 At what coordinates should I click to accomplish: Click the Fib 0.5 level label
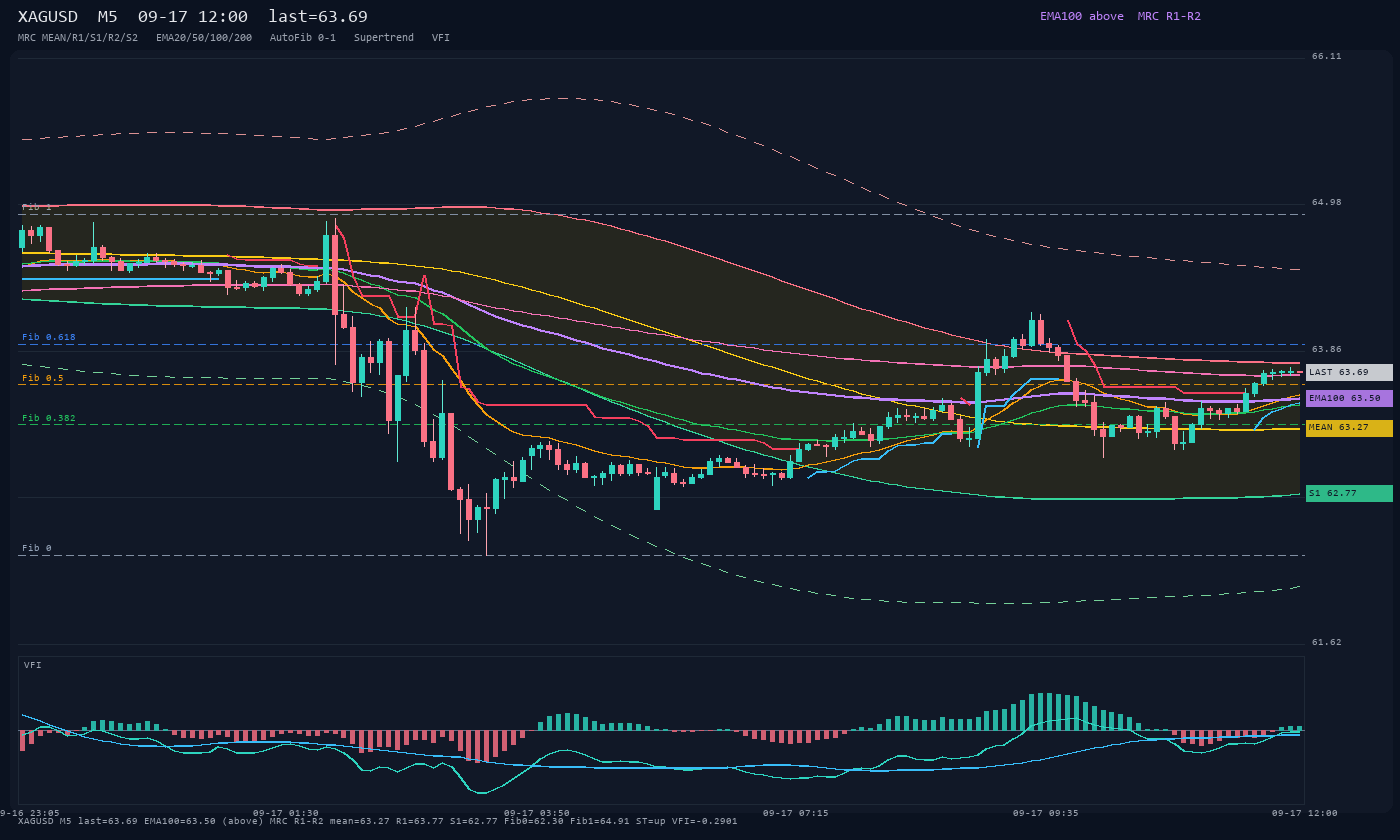click(x=43, y=378)
